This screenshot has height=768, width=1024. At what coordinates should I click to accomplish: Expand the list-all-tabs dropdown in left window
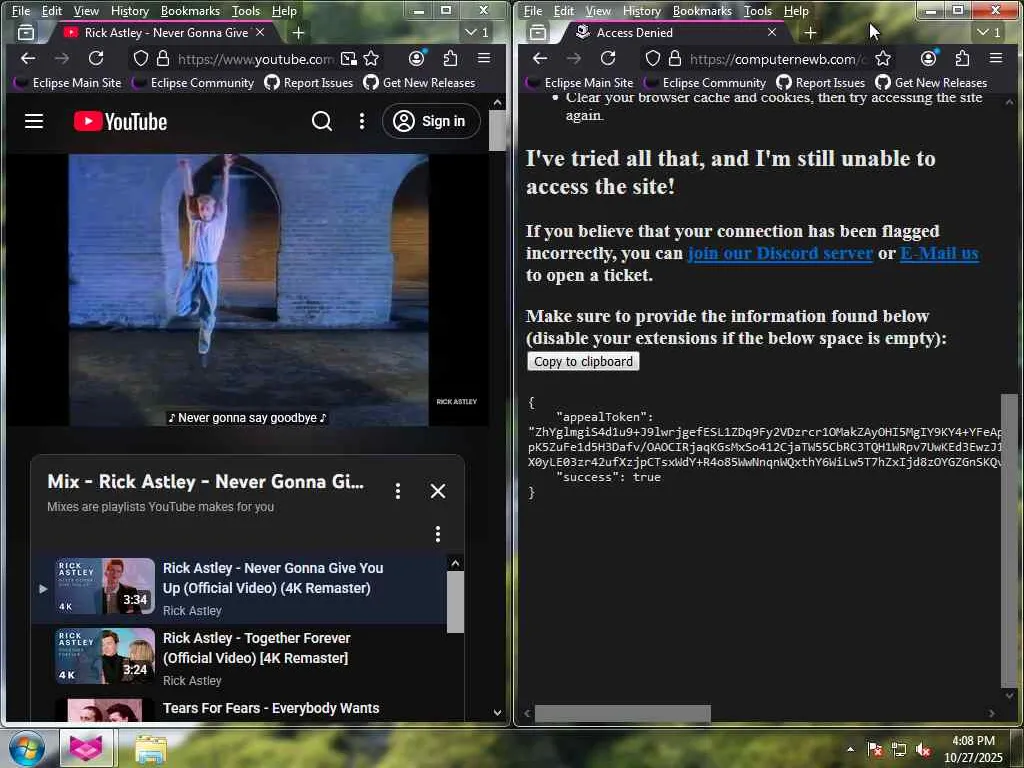click(477, 33)
